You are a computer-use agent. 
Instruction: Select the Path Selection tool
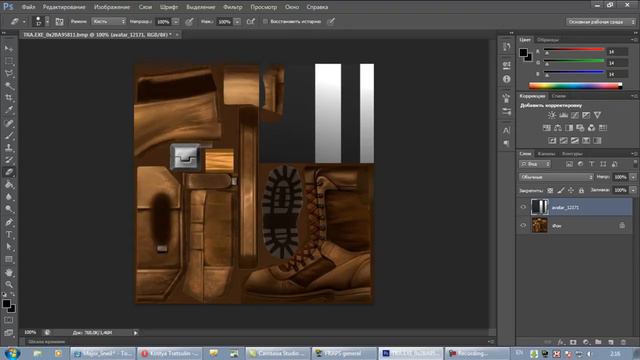pyautogui.click(x=9, y=247)
